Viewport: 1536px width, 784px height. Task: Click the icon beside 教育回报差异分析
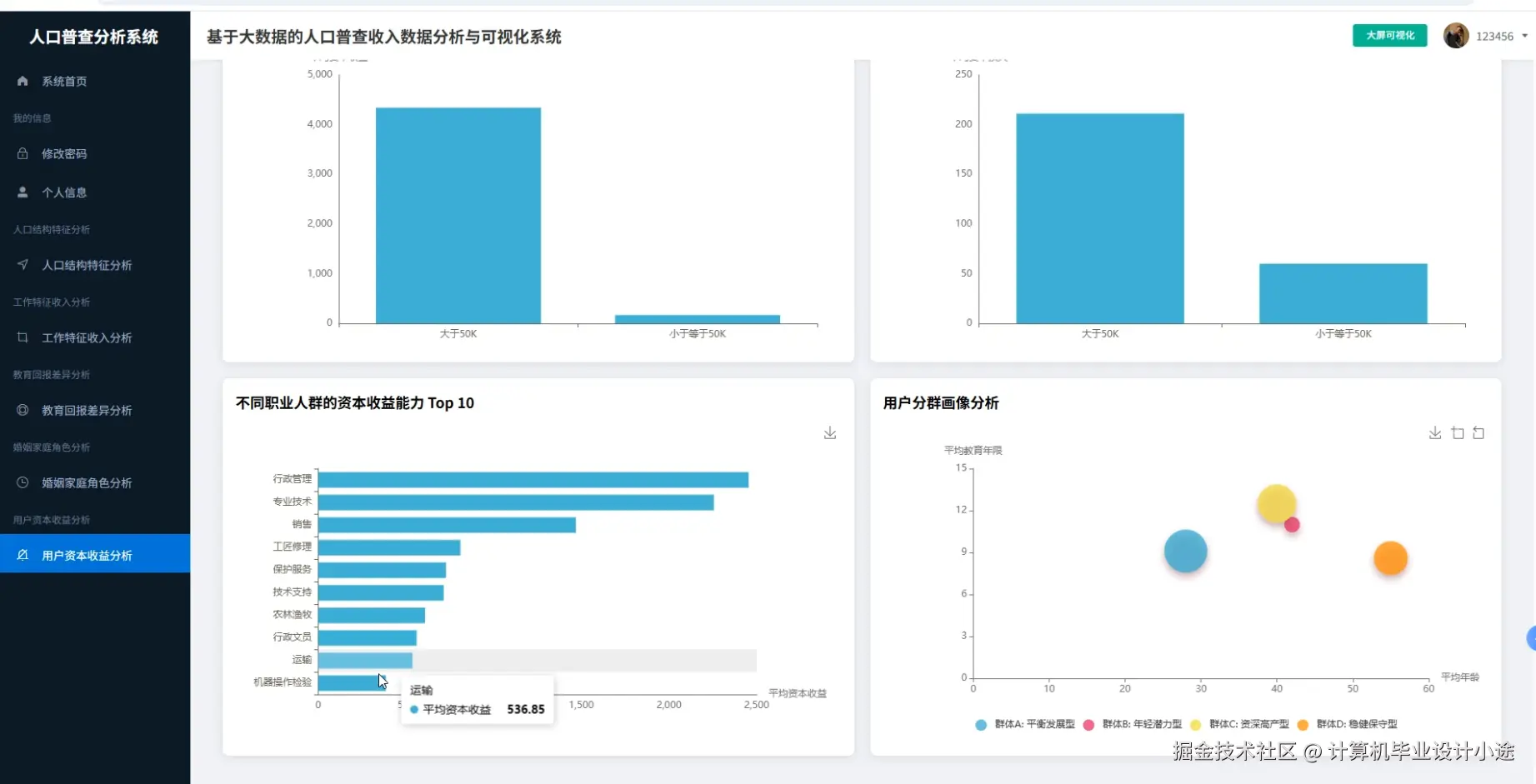coord(23,410)
